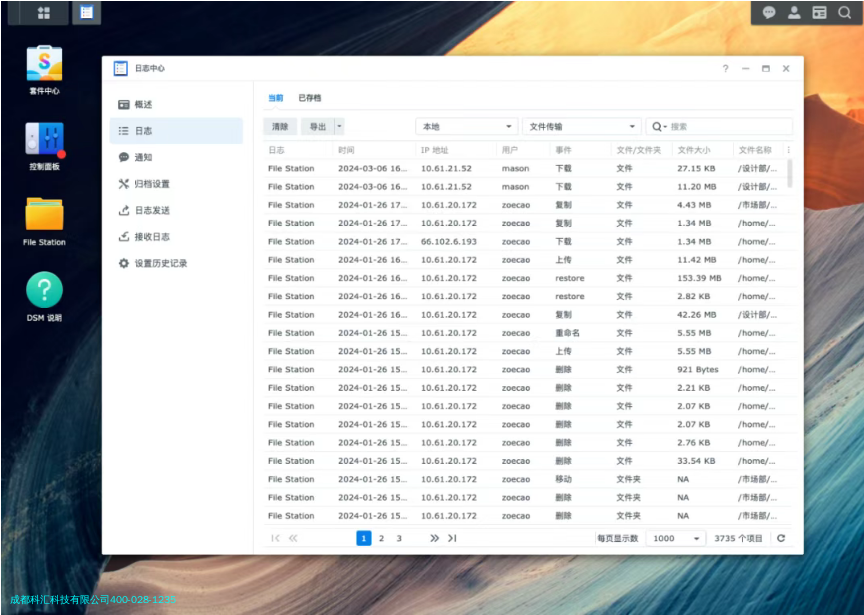Open the 套件中心 desktop icon

coord(44,65)
